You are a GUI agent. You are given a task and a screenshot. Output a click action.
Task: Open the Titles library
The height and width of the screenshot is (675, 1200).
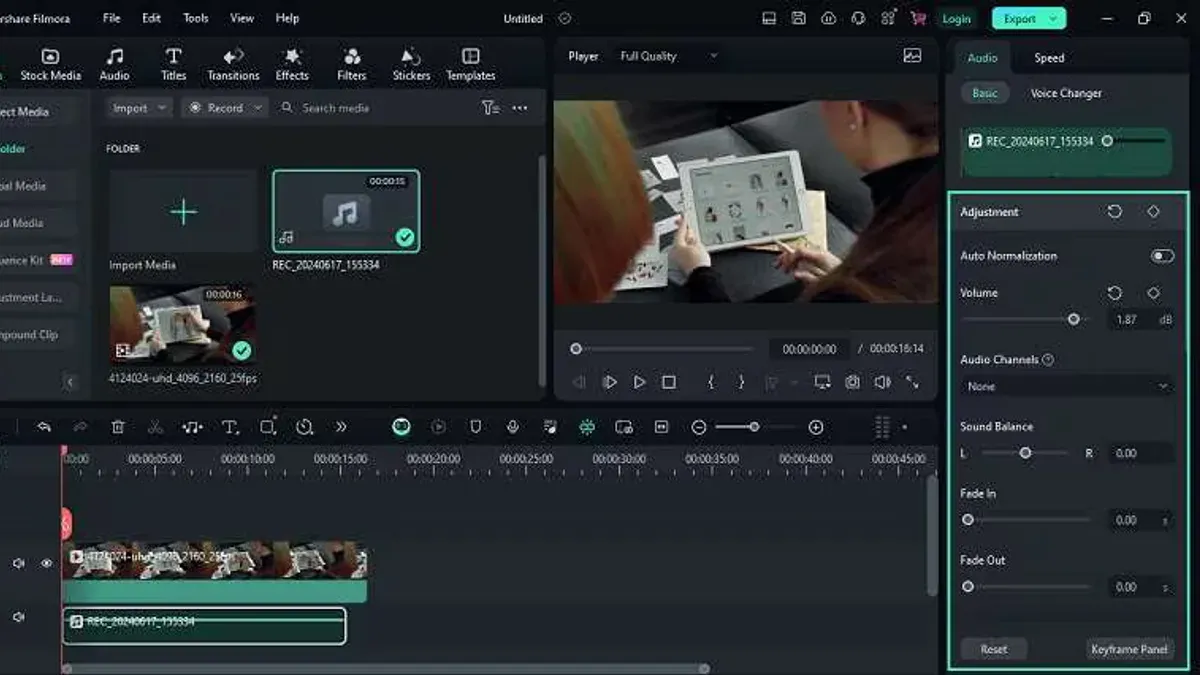click(x=174, y=65)
